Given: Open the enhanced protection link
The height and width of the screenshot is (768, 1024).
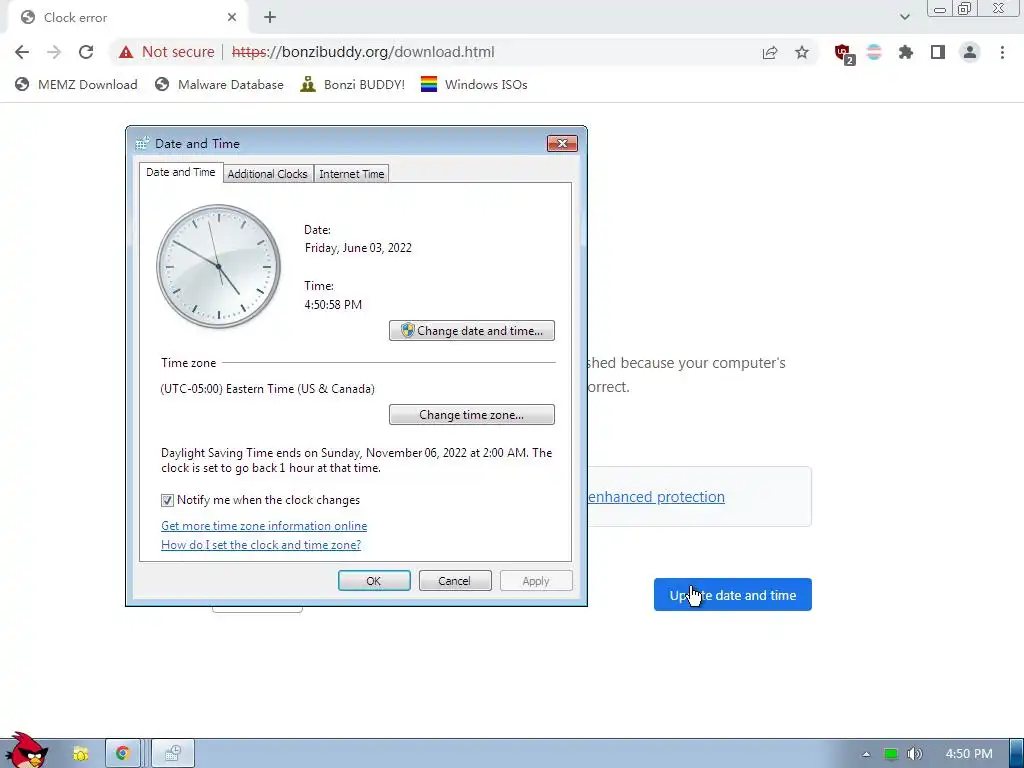Looking at the screenshot, I should [x=656, y=497].
